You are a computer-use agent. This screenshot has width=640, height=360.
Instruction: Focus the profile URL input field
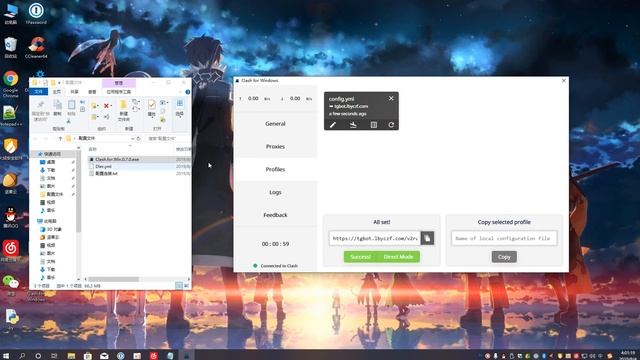374,238
